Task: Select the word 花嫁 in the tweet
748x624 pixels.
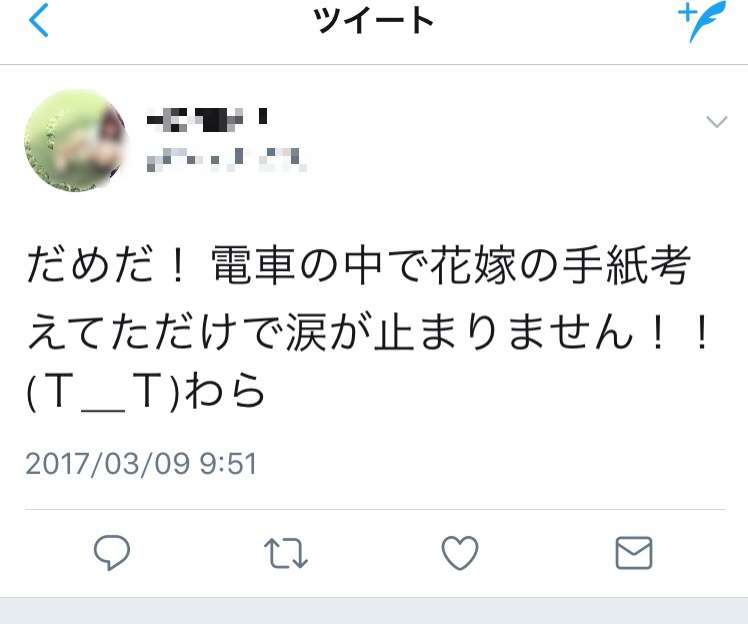Action: pos(473,264)
